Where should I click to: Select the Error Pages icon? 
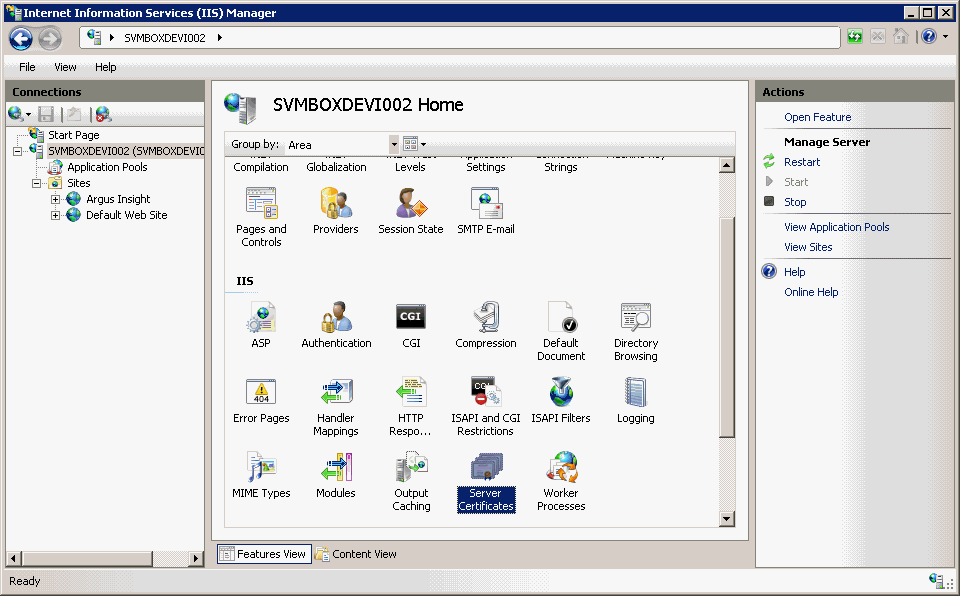[261, 393]
